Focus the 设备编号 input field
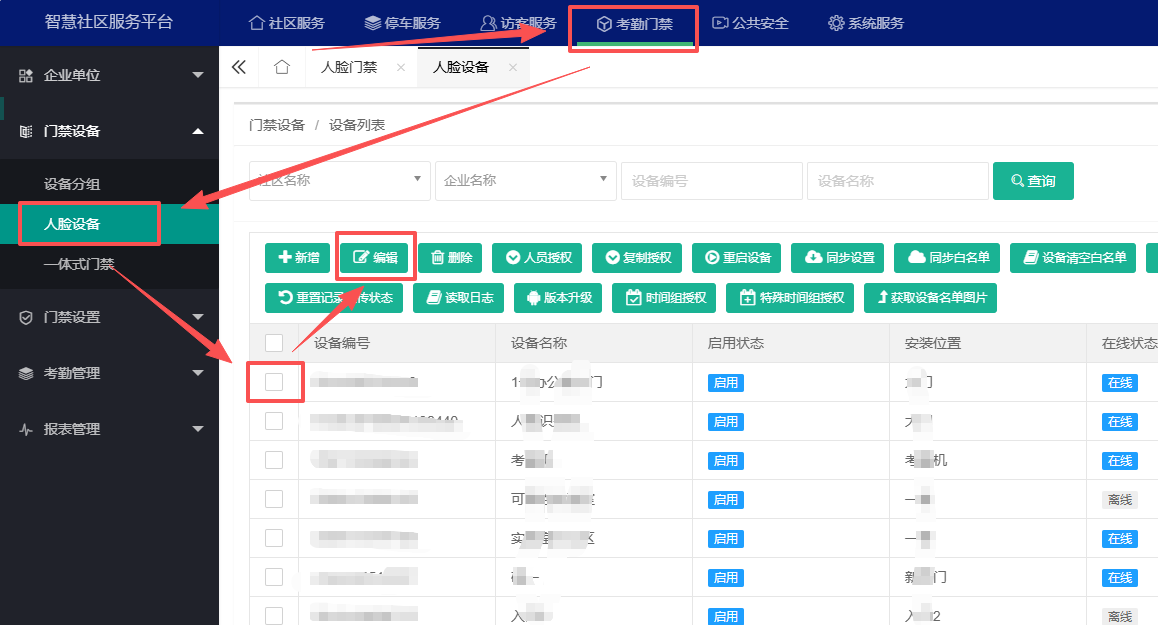The height and width of the screenshot is (625, 1158). (x=712, y=181)
